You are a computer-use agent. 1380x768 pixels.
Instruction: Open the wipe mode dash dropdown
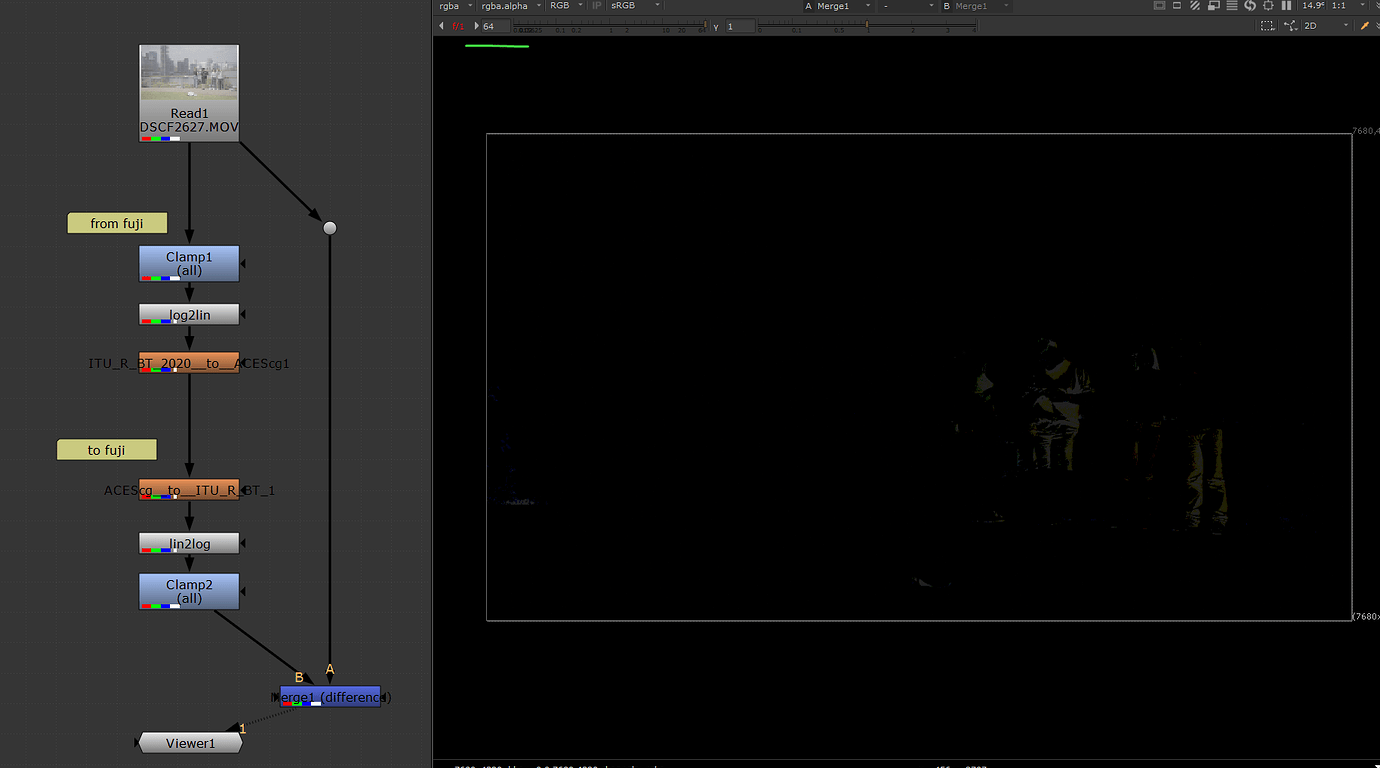[908, 6]
